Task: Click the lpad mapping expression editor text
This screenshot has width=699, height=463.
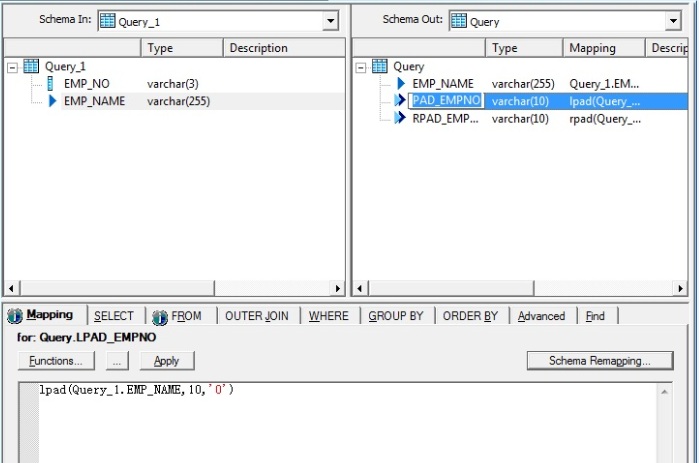Action: click(x=136, y=390)
